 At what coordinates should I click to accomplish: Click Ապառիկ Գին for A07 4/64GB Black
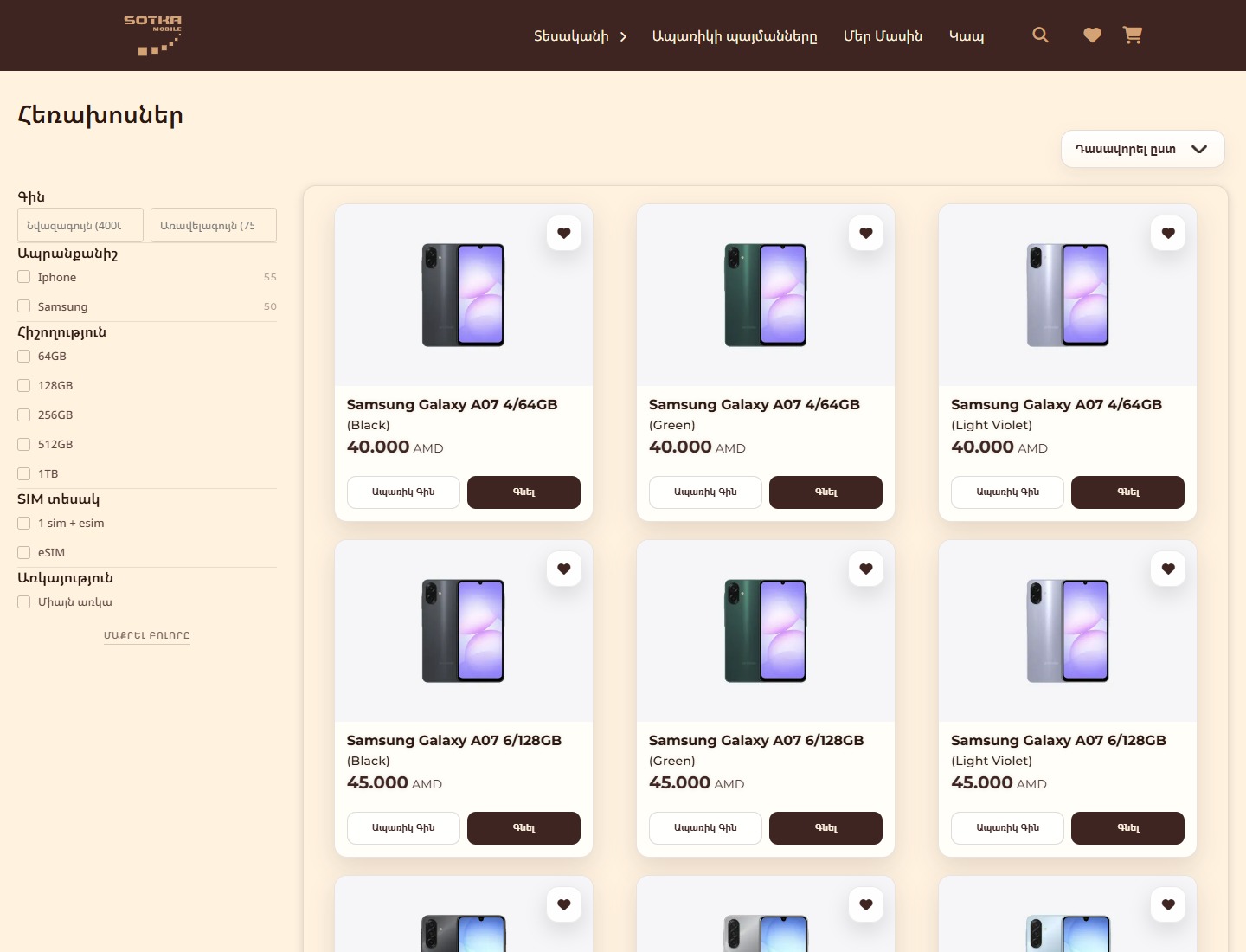(x=403, y=492)
